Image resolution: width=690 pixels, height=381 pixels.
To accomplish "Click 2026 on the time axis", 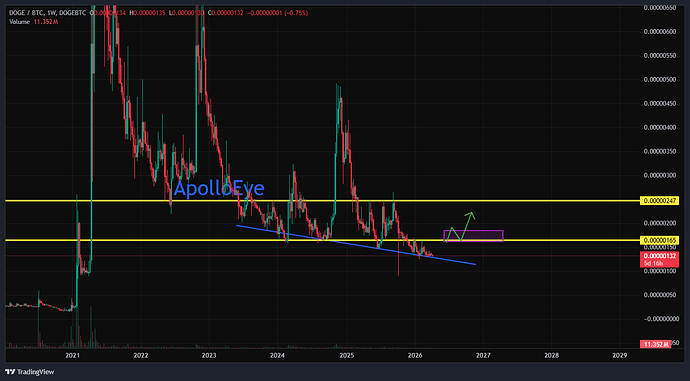I will coord(415,355).
